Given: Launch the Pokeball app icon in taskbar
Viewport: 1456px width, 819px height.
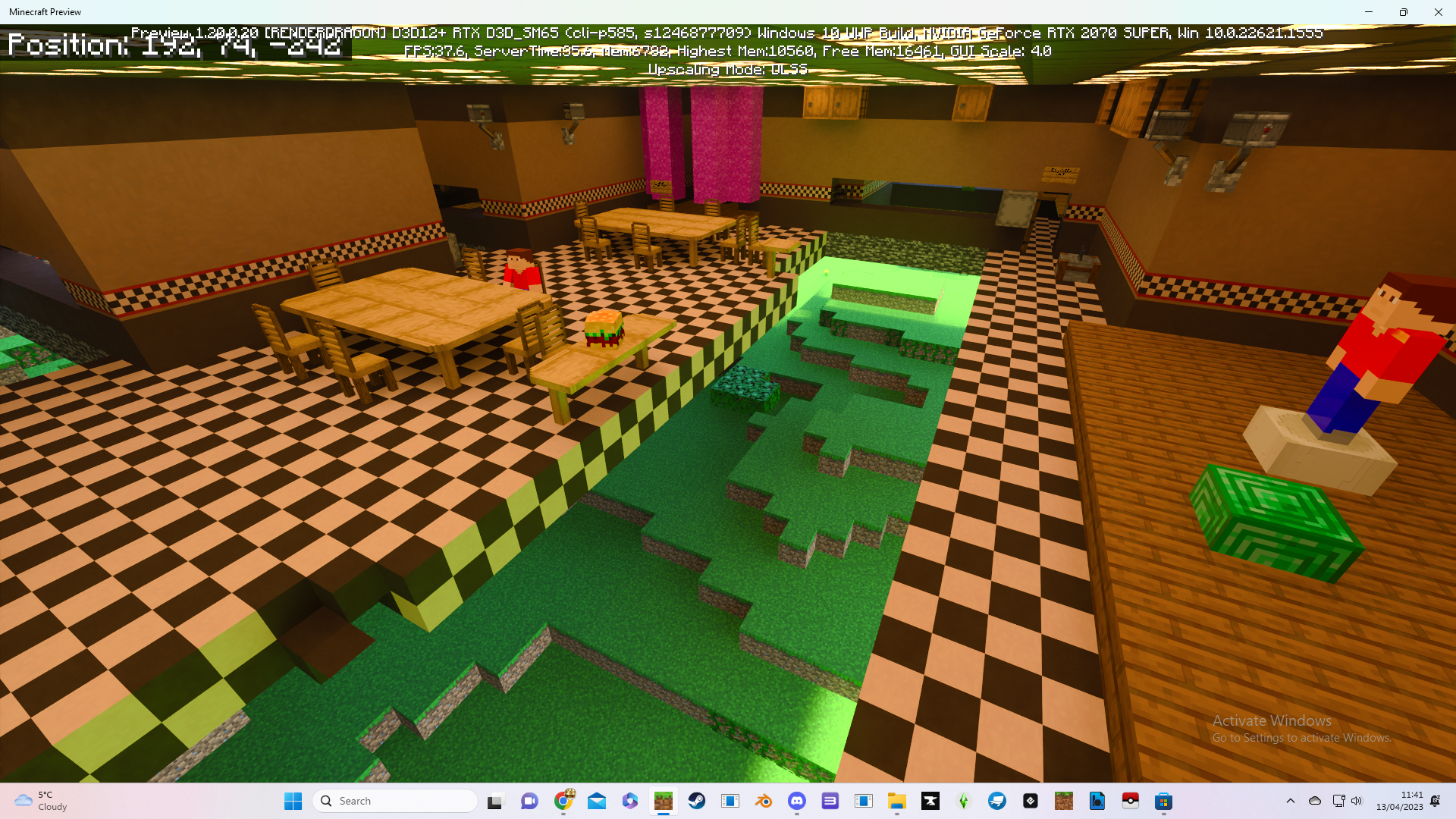Looking at the screenshot, I should pyautogui.click(x=1130, y=801).
